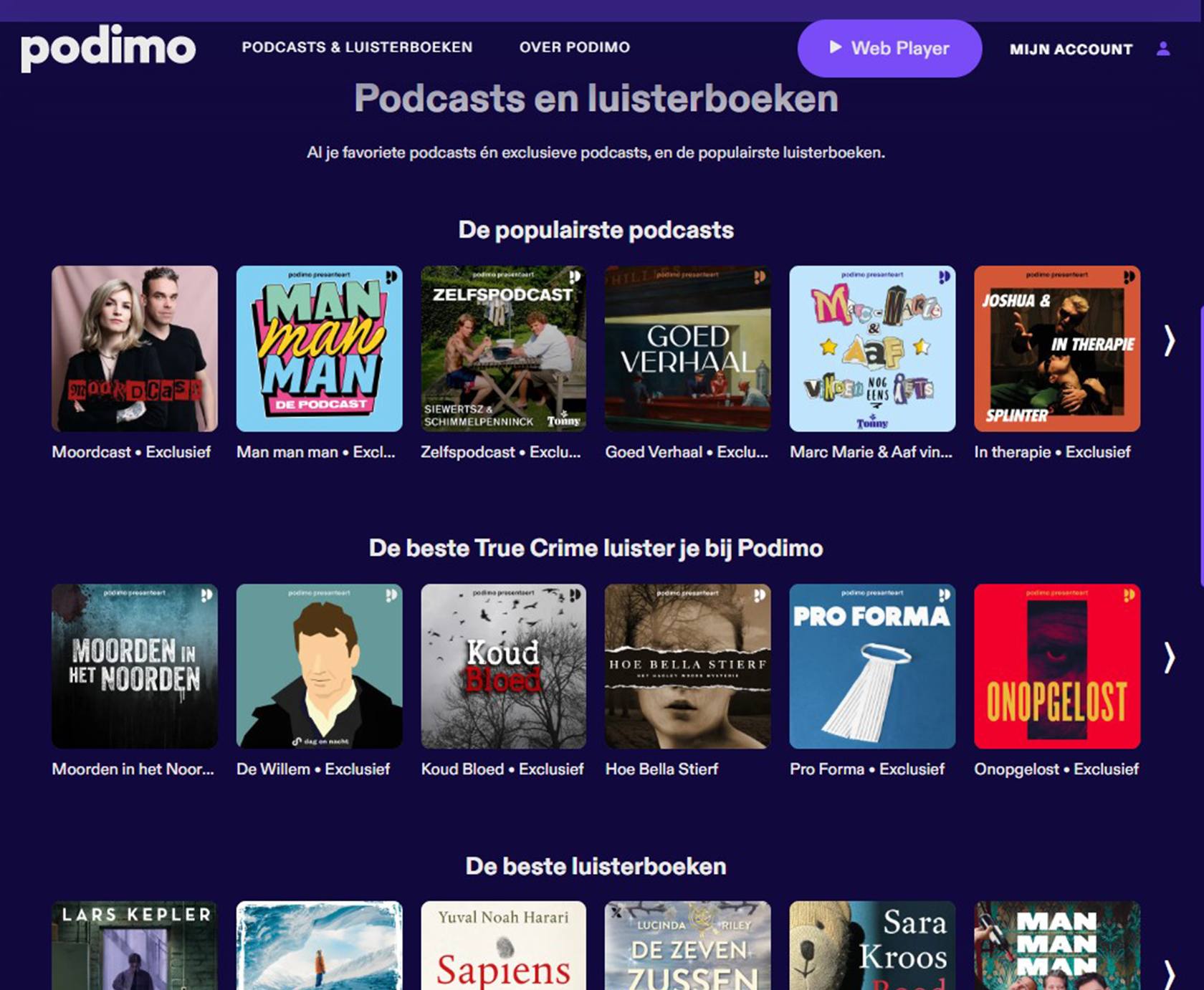Click 'Man man man • Excl...' title
This screenshot has width=1204, height=990.
click(316, 452)
